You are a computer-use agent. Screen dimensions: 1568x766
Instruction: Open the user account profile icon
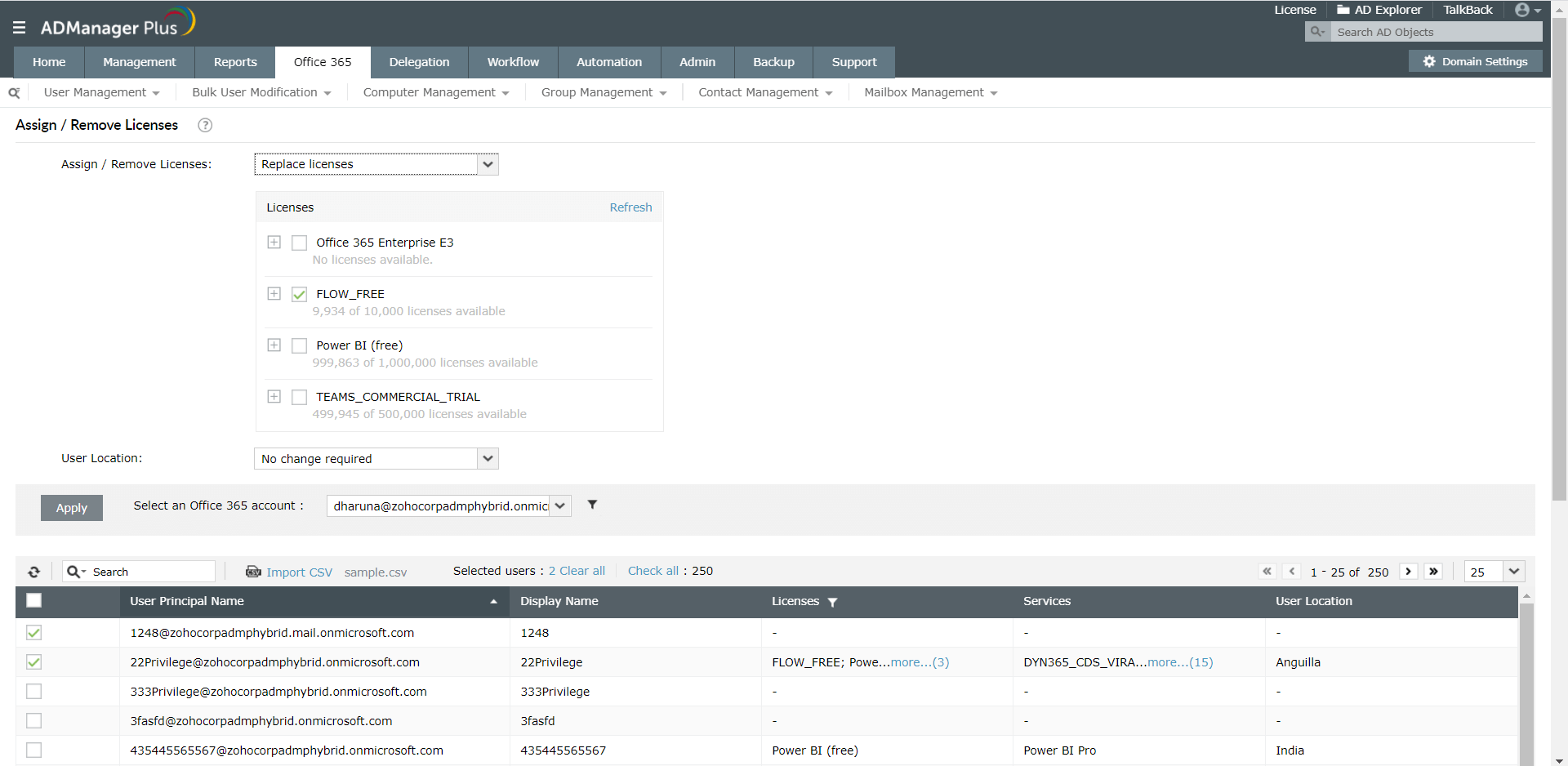click(x=1522, y=10)
